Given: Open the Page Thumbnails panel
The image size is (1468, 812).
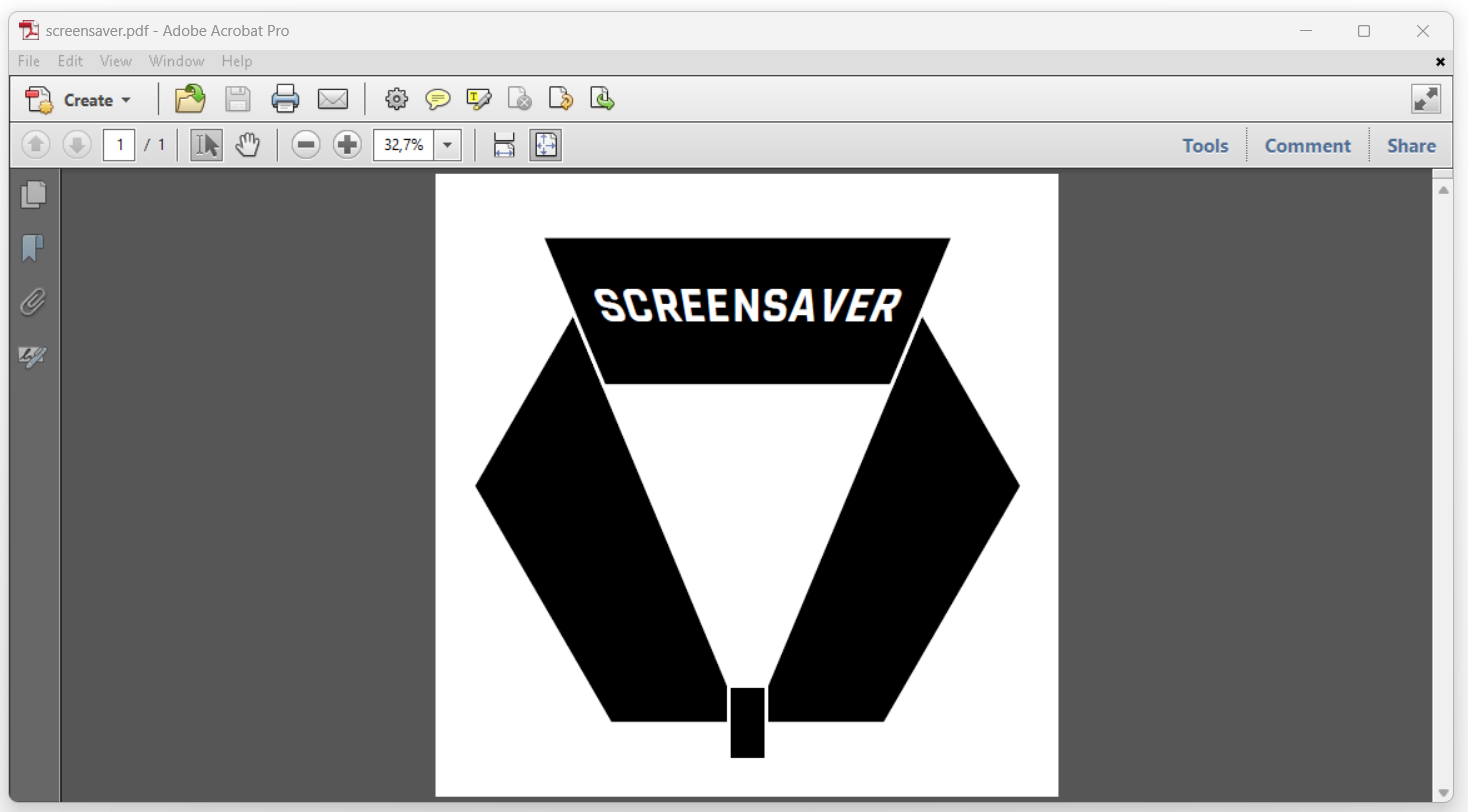Looking at the screenshot, I should tap(33, 195).
